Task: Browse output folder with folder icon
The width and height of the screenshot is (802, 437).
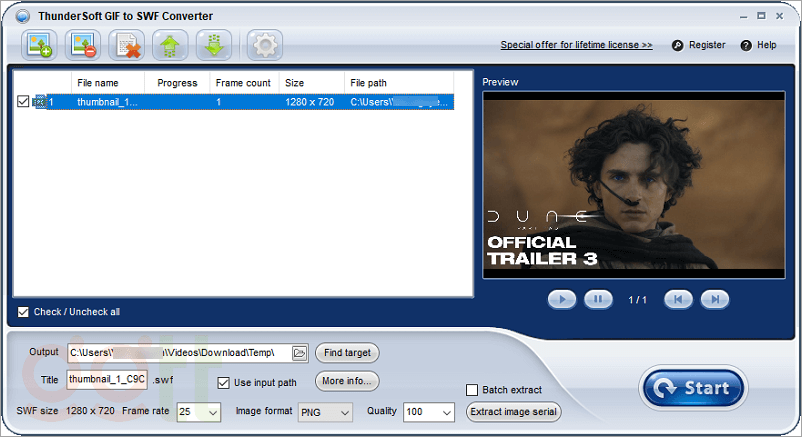Action: click(x=299, y=353)
